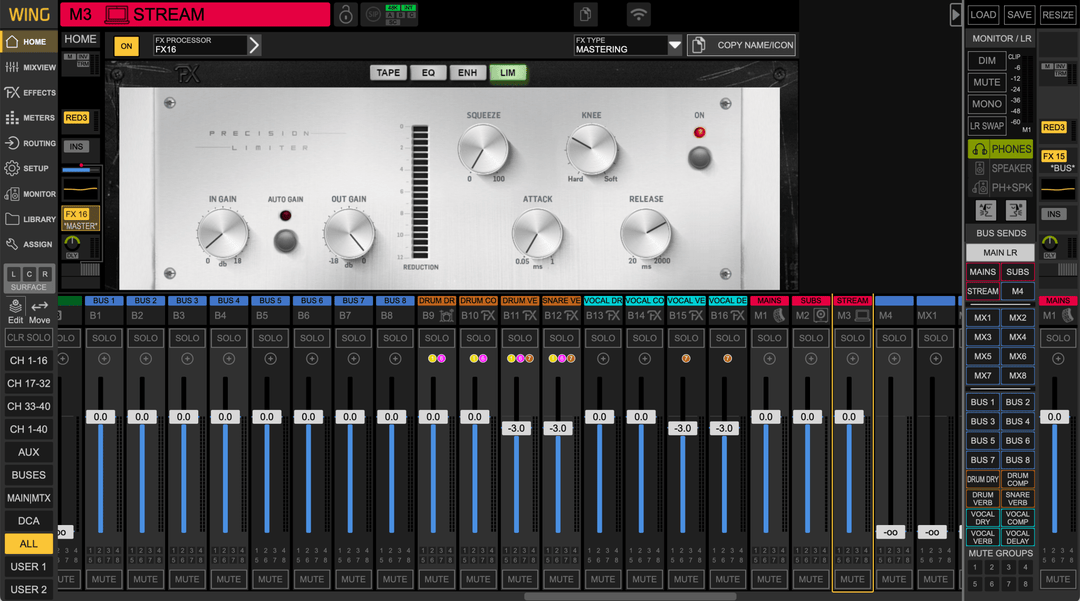This screenshot has height=601, width=1080.
Task: Mute the B1 bus channel
Action: pyautogui.click(x=104, y=579)
